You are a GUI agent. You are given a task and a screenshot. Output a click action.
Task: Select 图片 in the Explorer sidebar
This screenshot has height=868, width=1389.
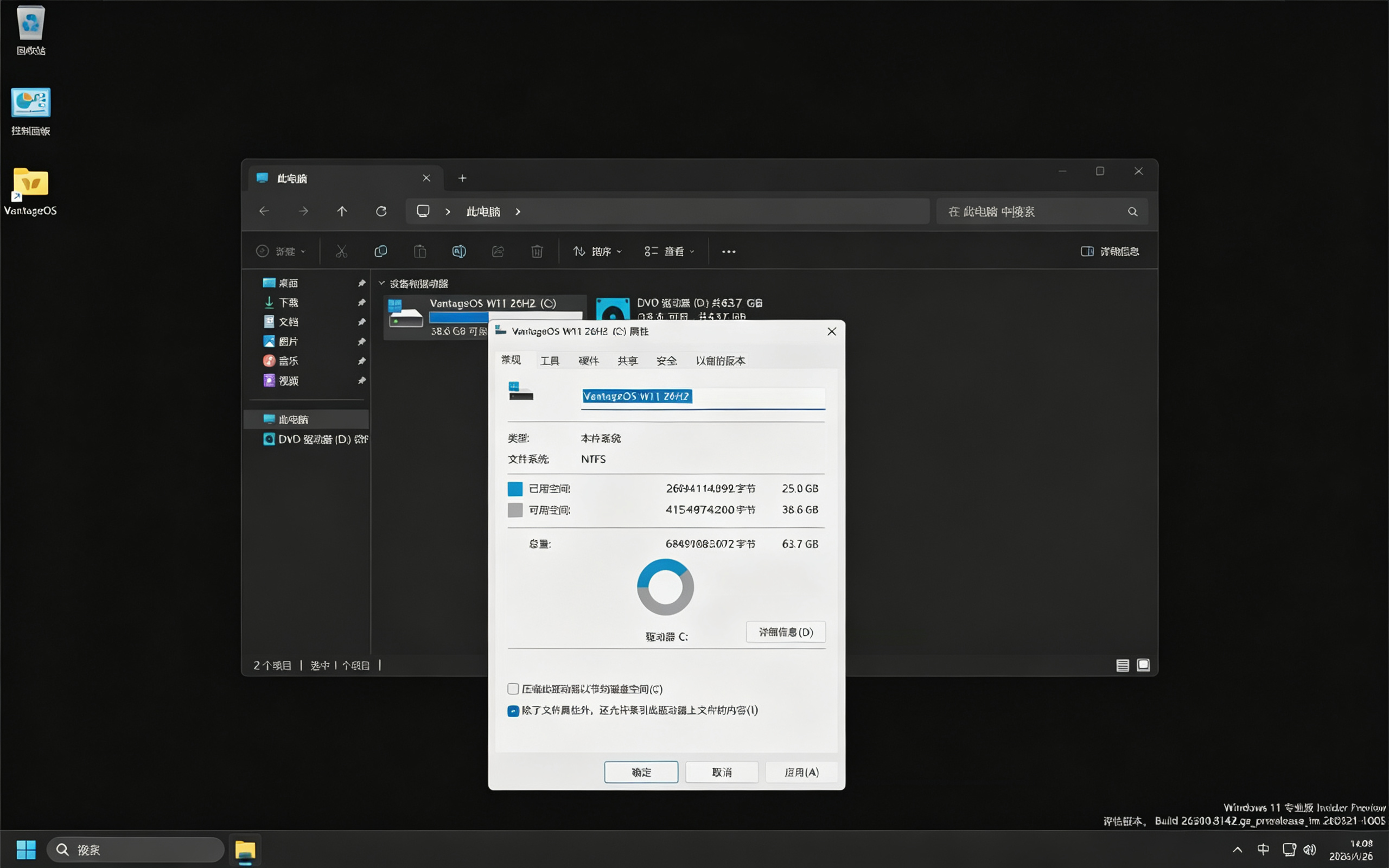coord(288,342)
